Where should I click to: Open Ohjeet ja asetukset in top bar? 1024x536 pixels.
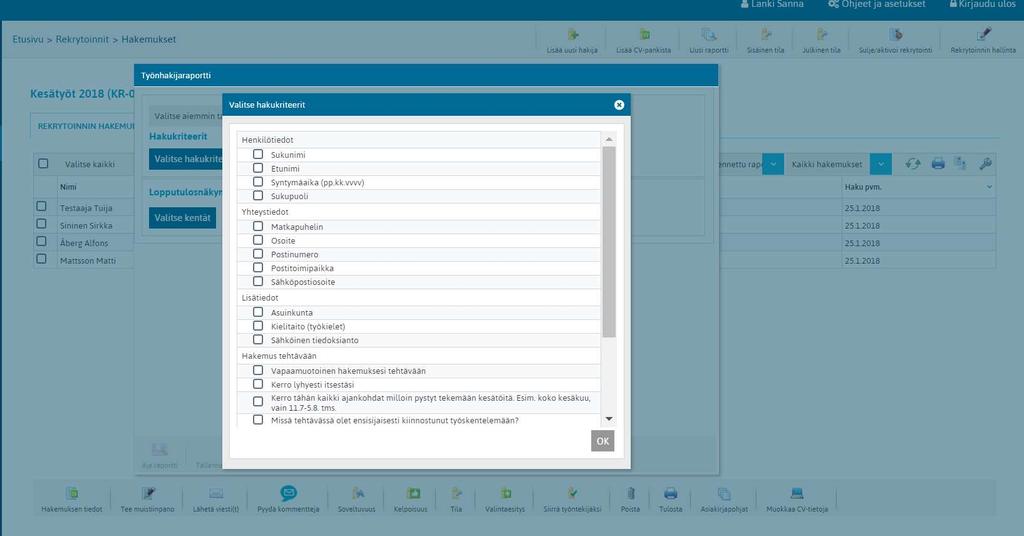[x=877, y=5]
